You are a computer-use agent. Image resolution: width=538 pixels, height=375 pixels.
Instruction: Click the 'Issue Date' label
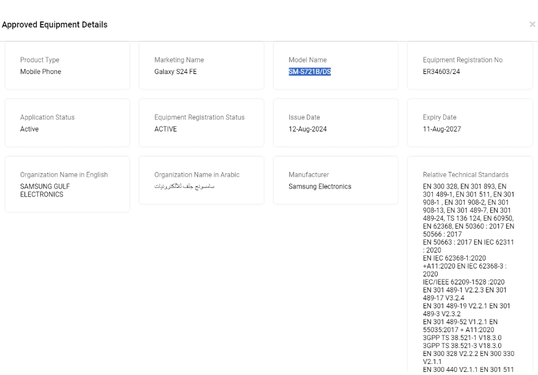[304, 117]
